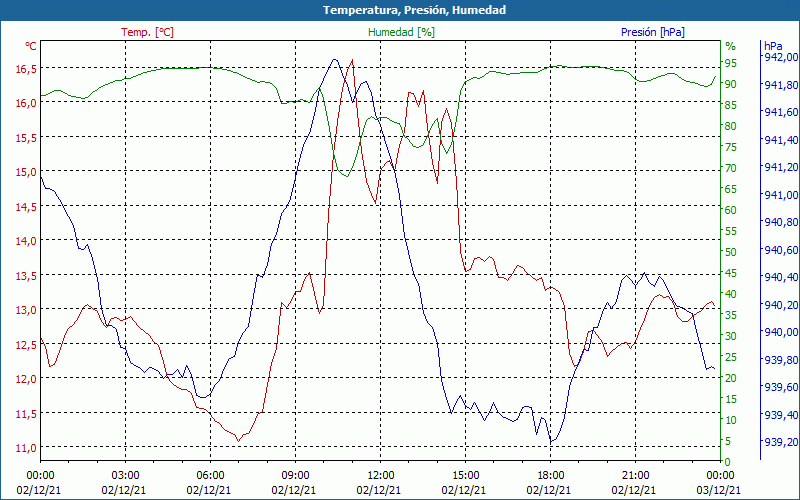800x500 pixels.
Task: Click the red "°C" unit label
Action: click(x=31, y=46)
